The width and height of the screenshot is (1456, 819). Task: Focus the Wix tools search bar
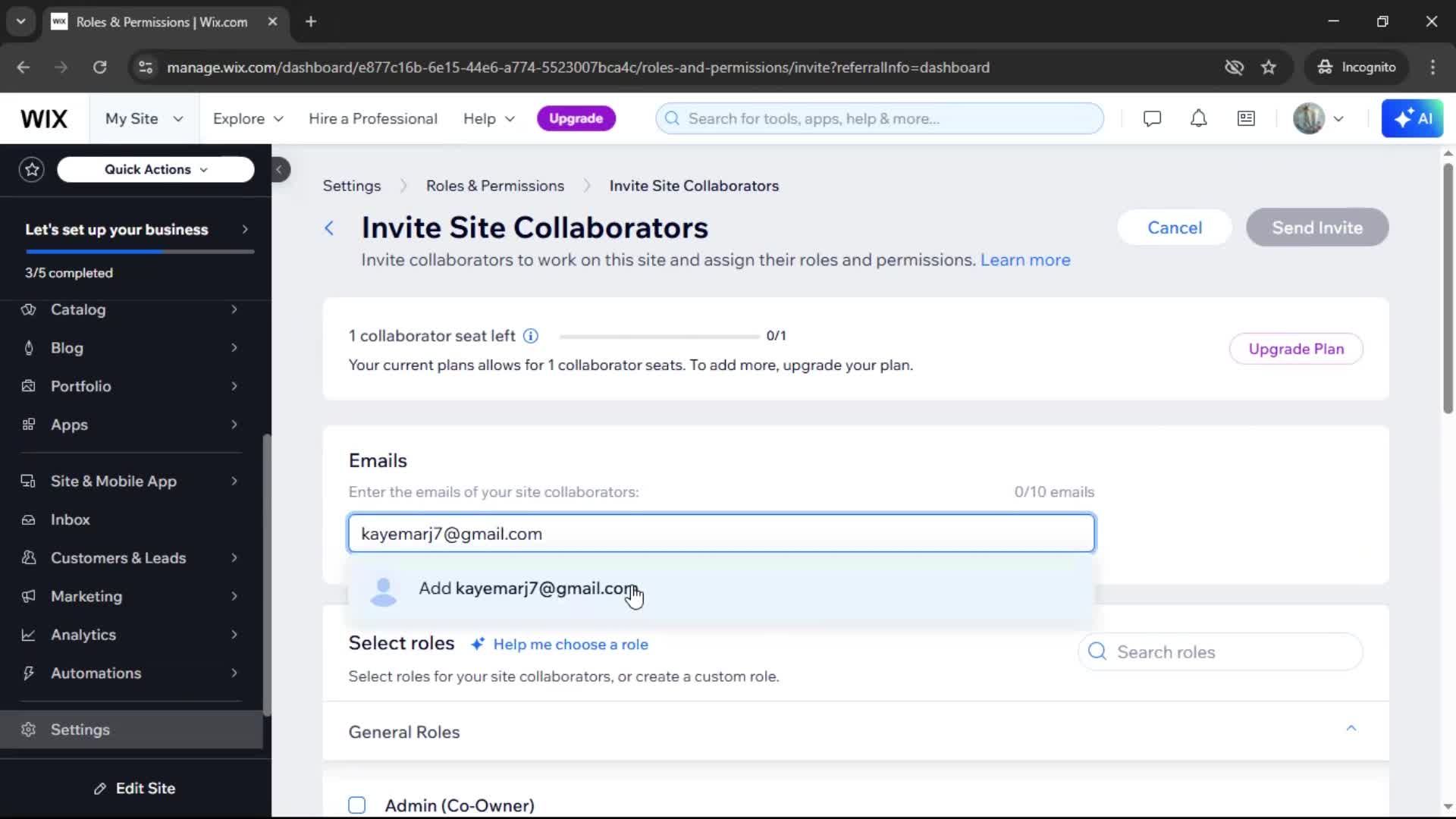pyautogui.click(x=880, y=118)
